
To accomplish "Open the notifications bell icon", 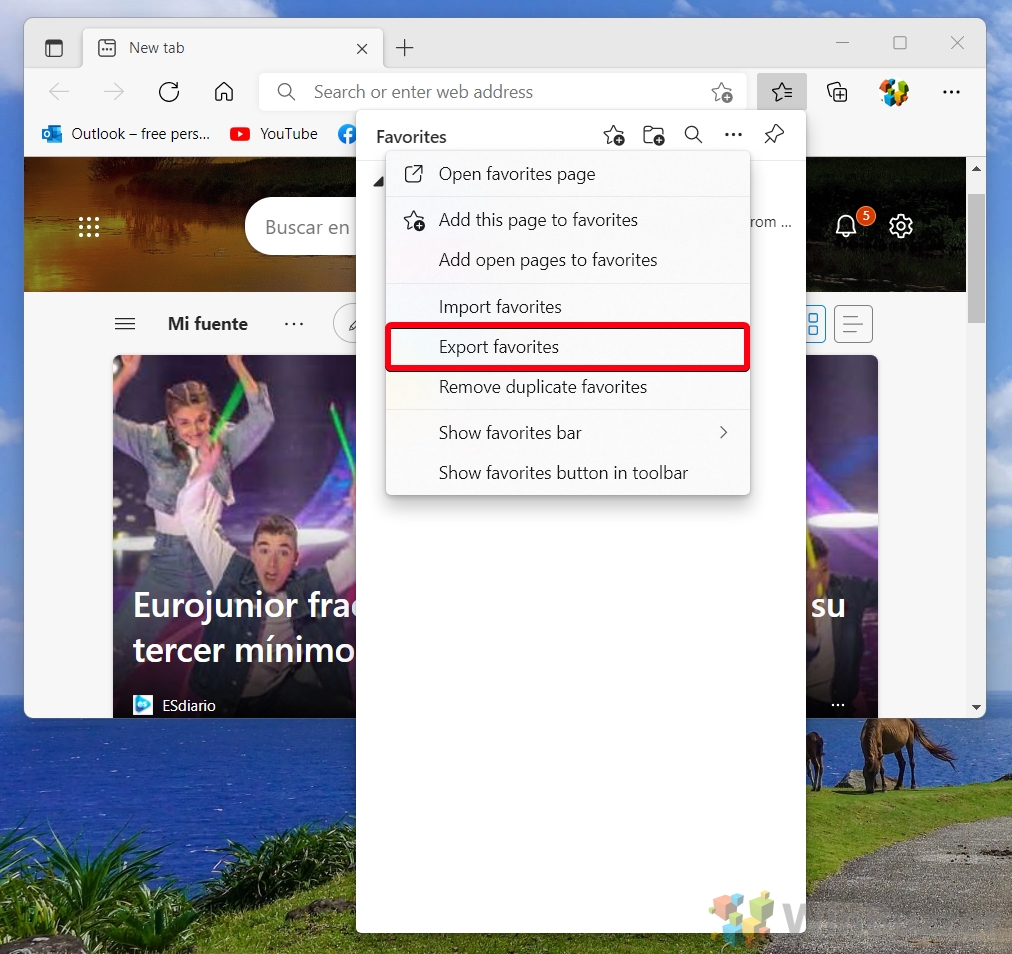I will (846, 226).
